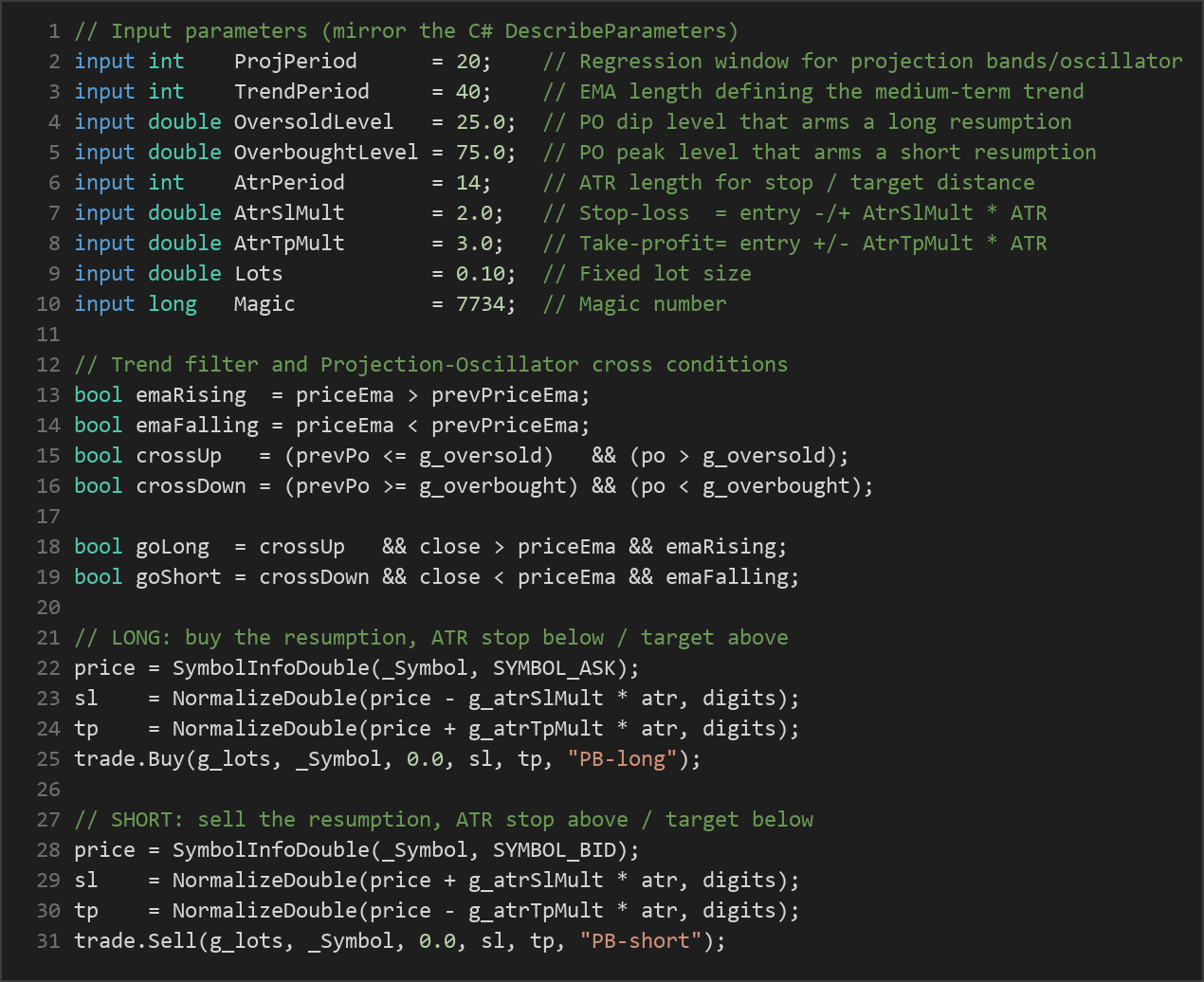Click the value 75.0 on line 5
This screenshot has width=1204, height=982.
point(481,153)
